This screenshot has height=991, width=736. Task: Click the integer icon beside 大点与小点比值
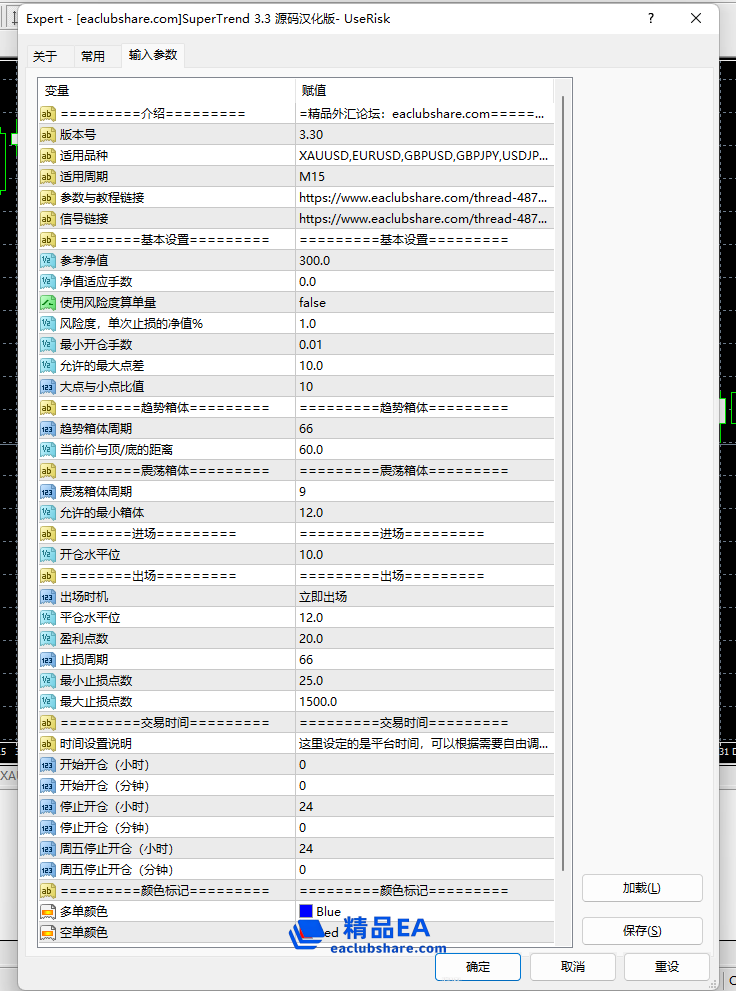pyautogui.click(x=48, y=387)
